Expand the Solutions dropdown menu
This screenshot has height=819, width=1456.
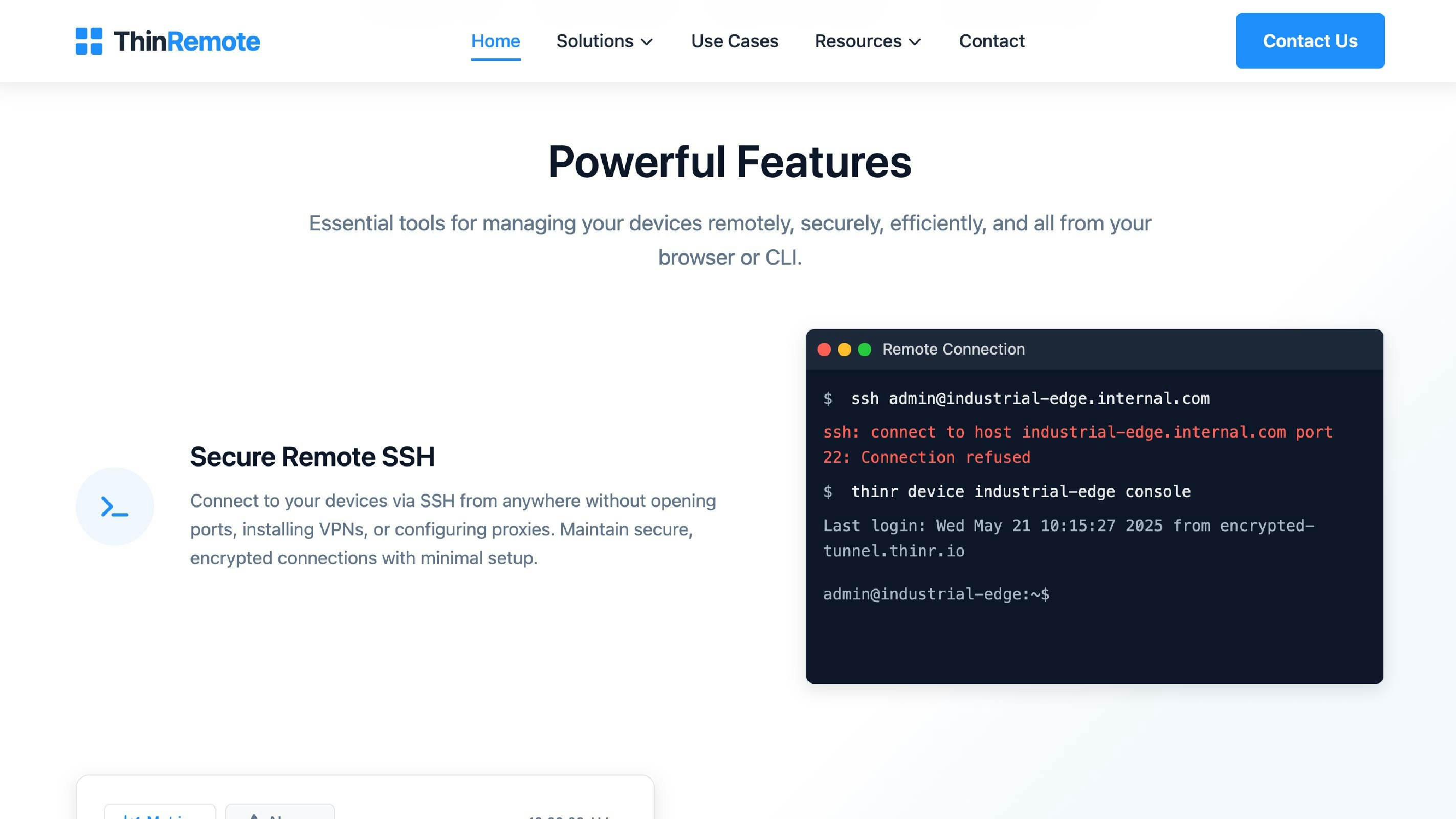point(605,41)
